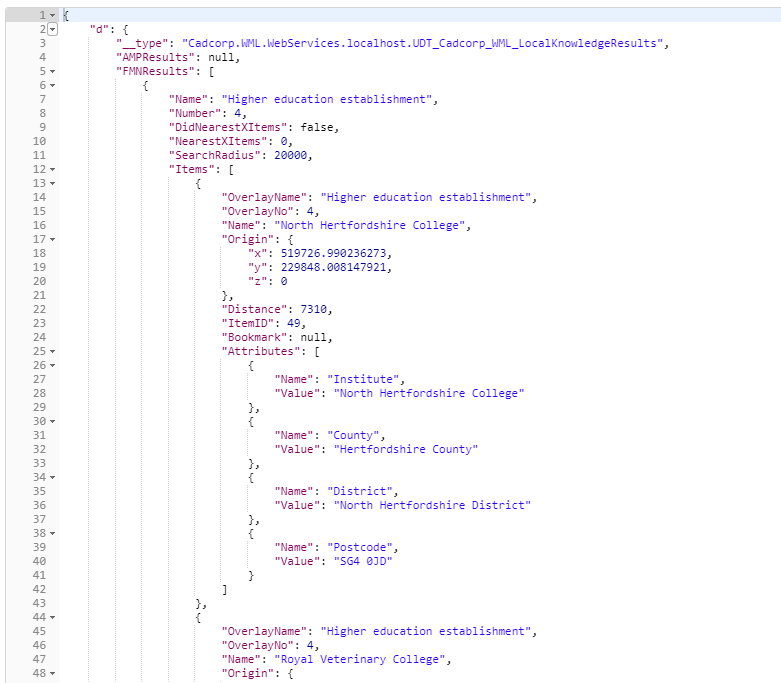The image size is (781, 683).
Task: Collapse second Origin fold on line 48
Action: (x=52, y=674)
